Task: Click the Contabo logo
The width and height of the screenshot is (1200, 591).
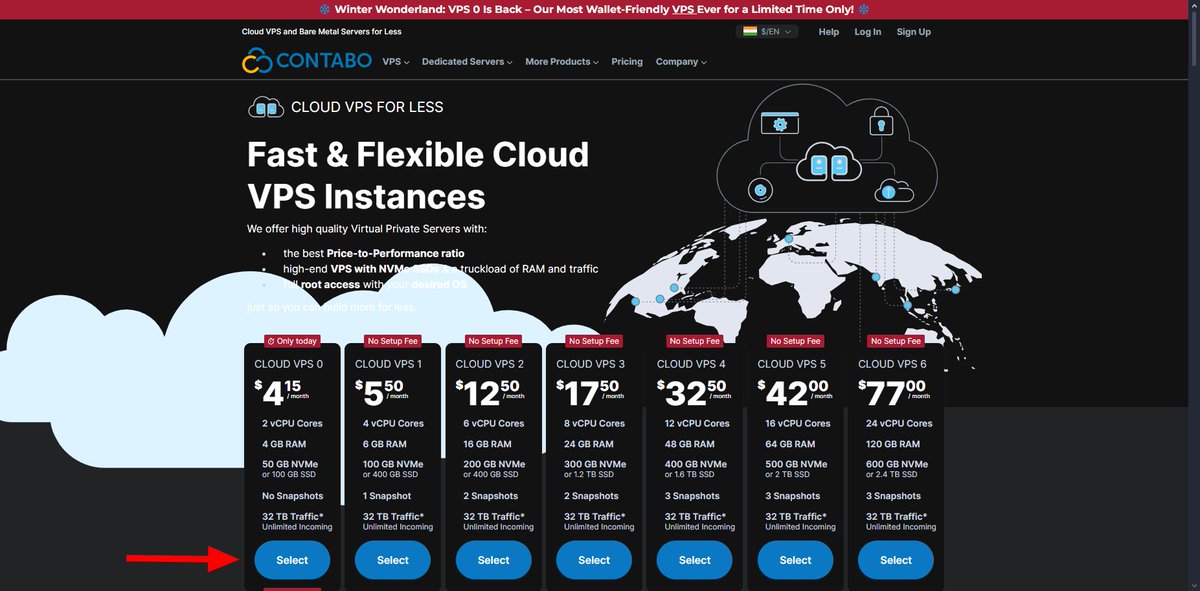Action: [306, 61]
